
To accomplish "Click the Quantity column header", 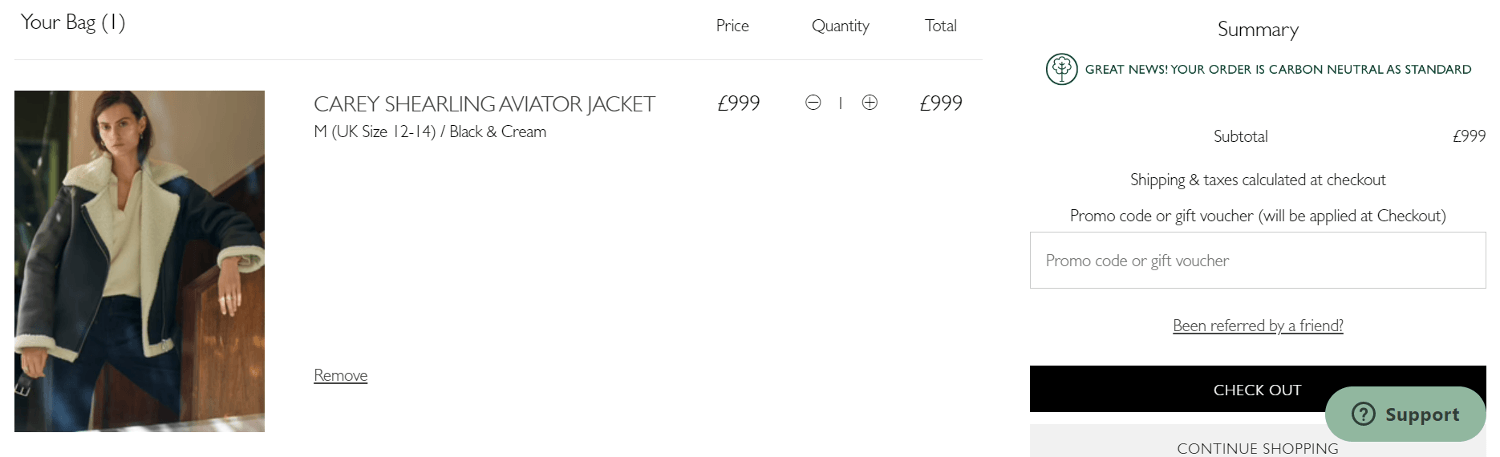I will click(840, 26).
